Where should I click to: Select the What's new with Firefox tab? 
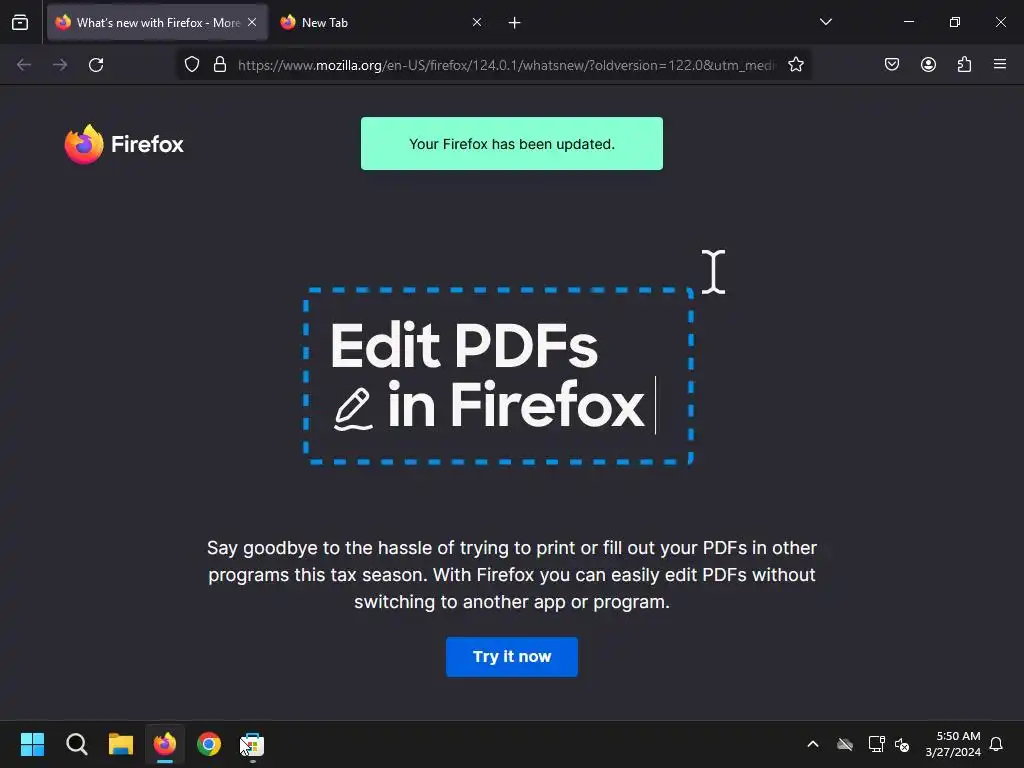pos(148,22)
